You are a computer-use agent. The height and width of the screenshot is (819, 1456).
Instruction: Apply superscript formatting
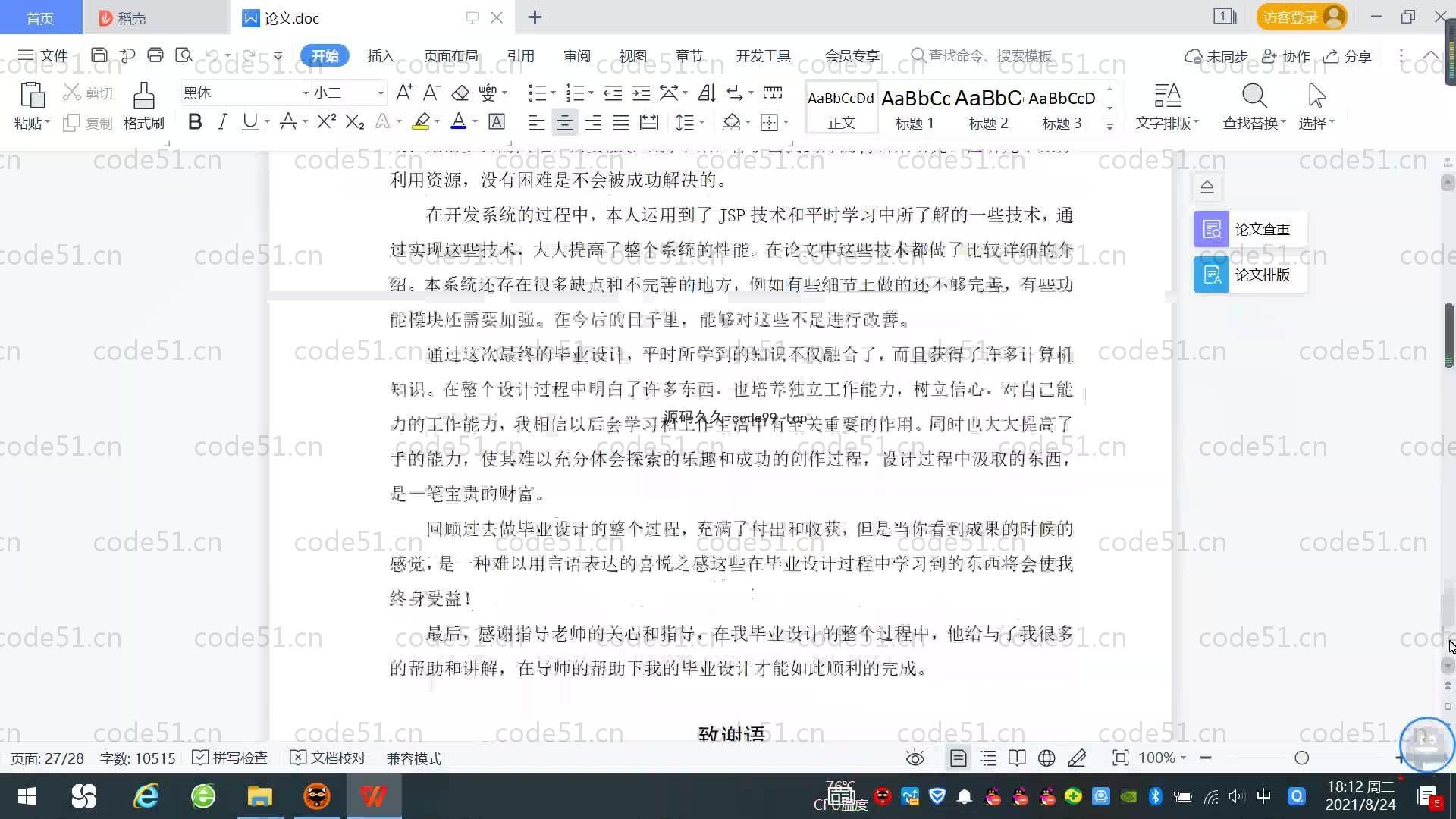tap(326, 122)
